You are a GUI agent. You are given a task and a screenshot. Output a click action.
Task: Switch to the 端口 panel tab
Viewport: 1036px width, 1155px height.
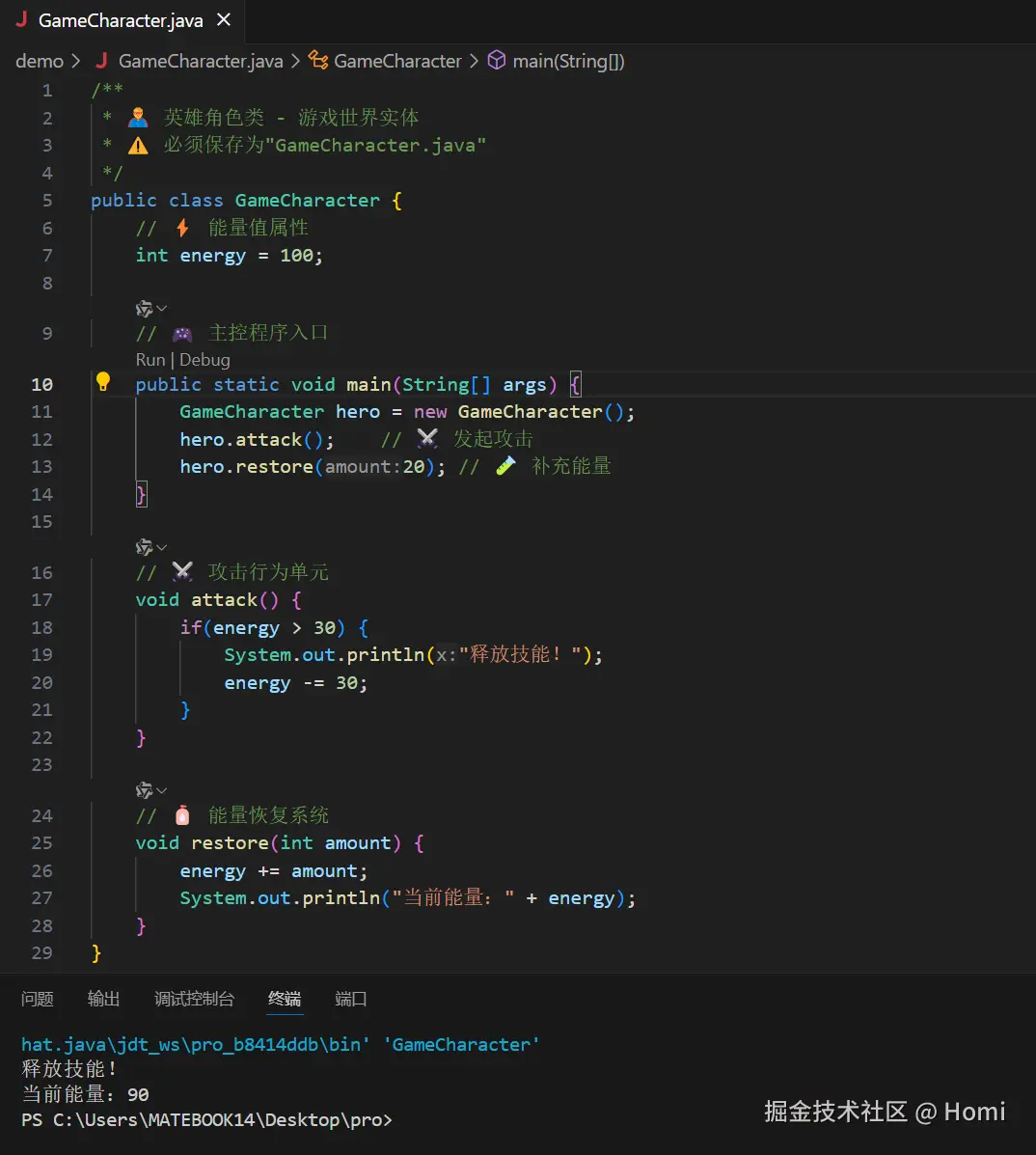coord(351,999)
